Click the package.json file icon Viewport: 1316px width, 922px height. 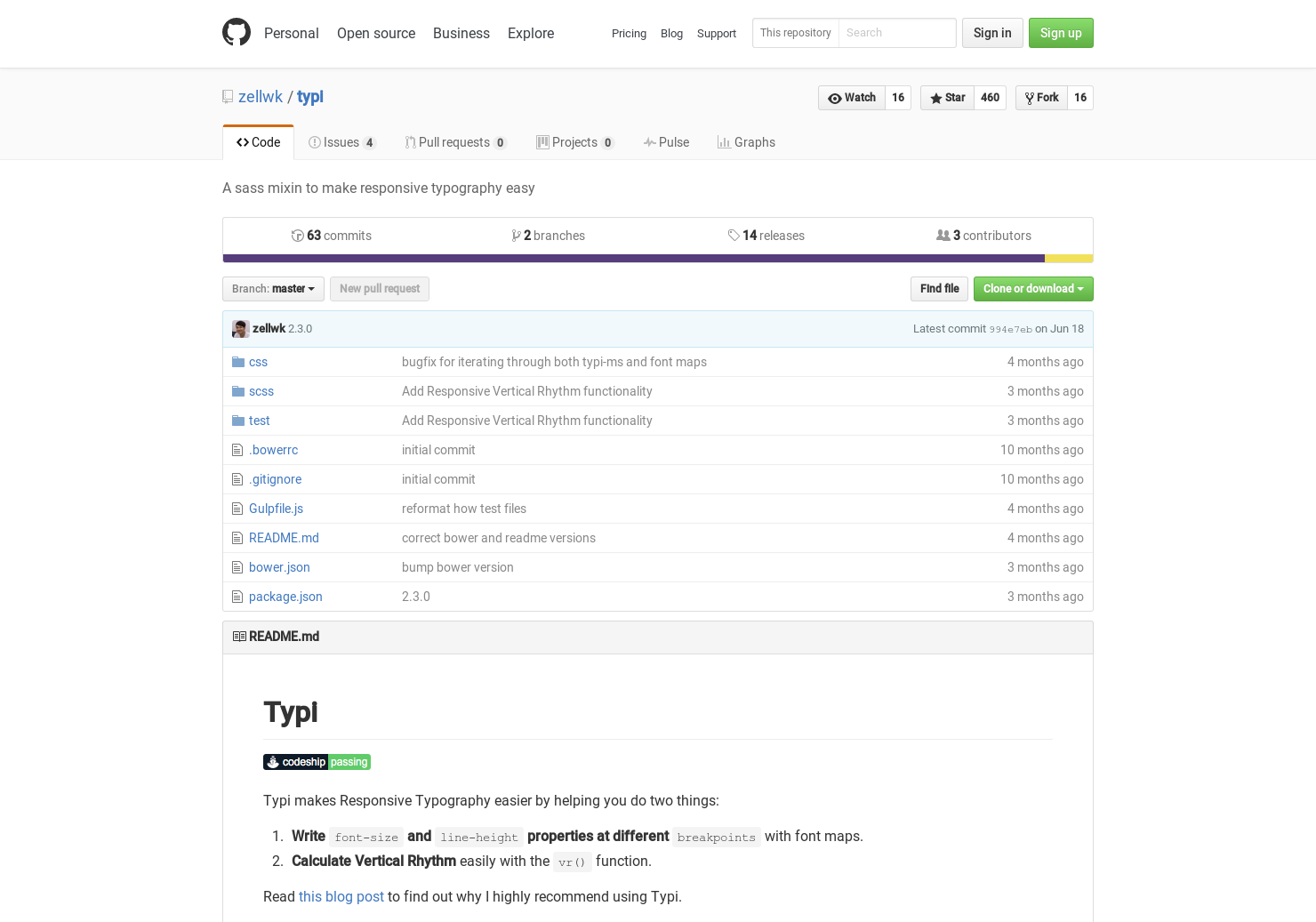point(237,597)
